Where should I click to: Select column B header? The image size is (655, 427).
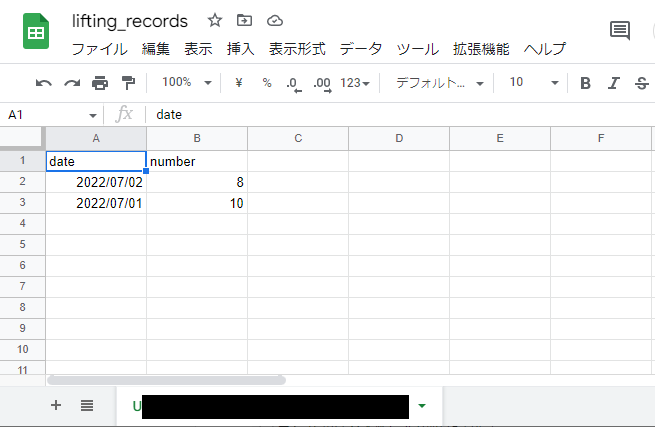[197, 138]
